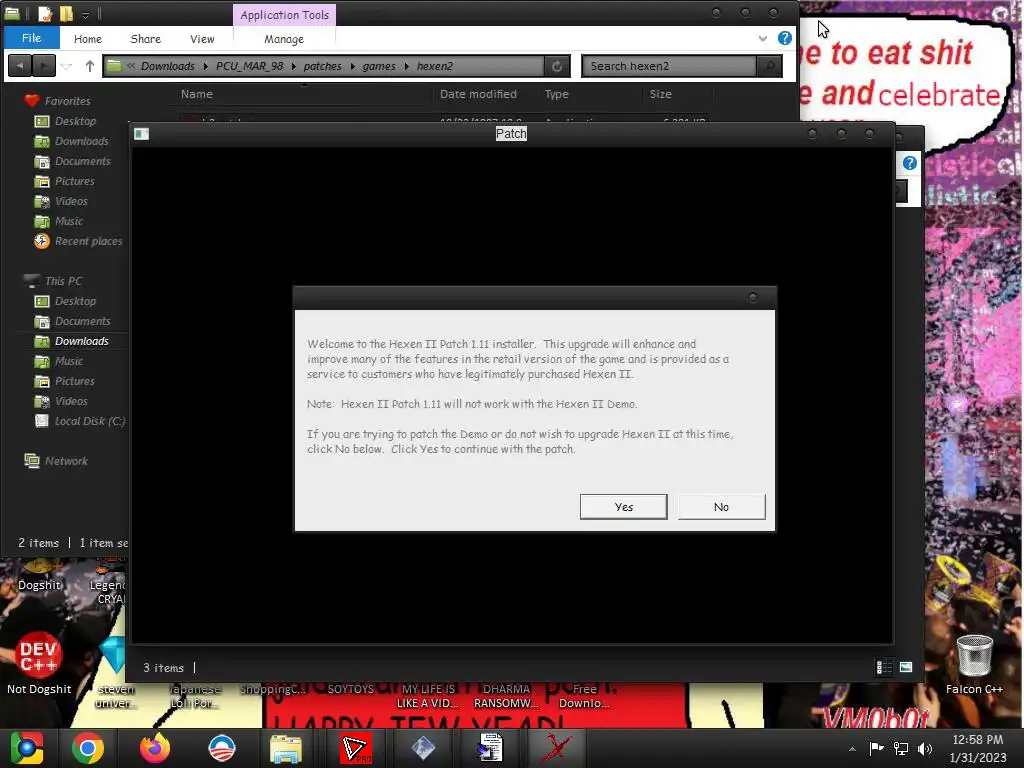The image size is (1024, 768).
Task: Open Explorer help question mark icon
Action: (784, 38)
